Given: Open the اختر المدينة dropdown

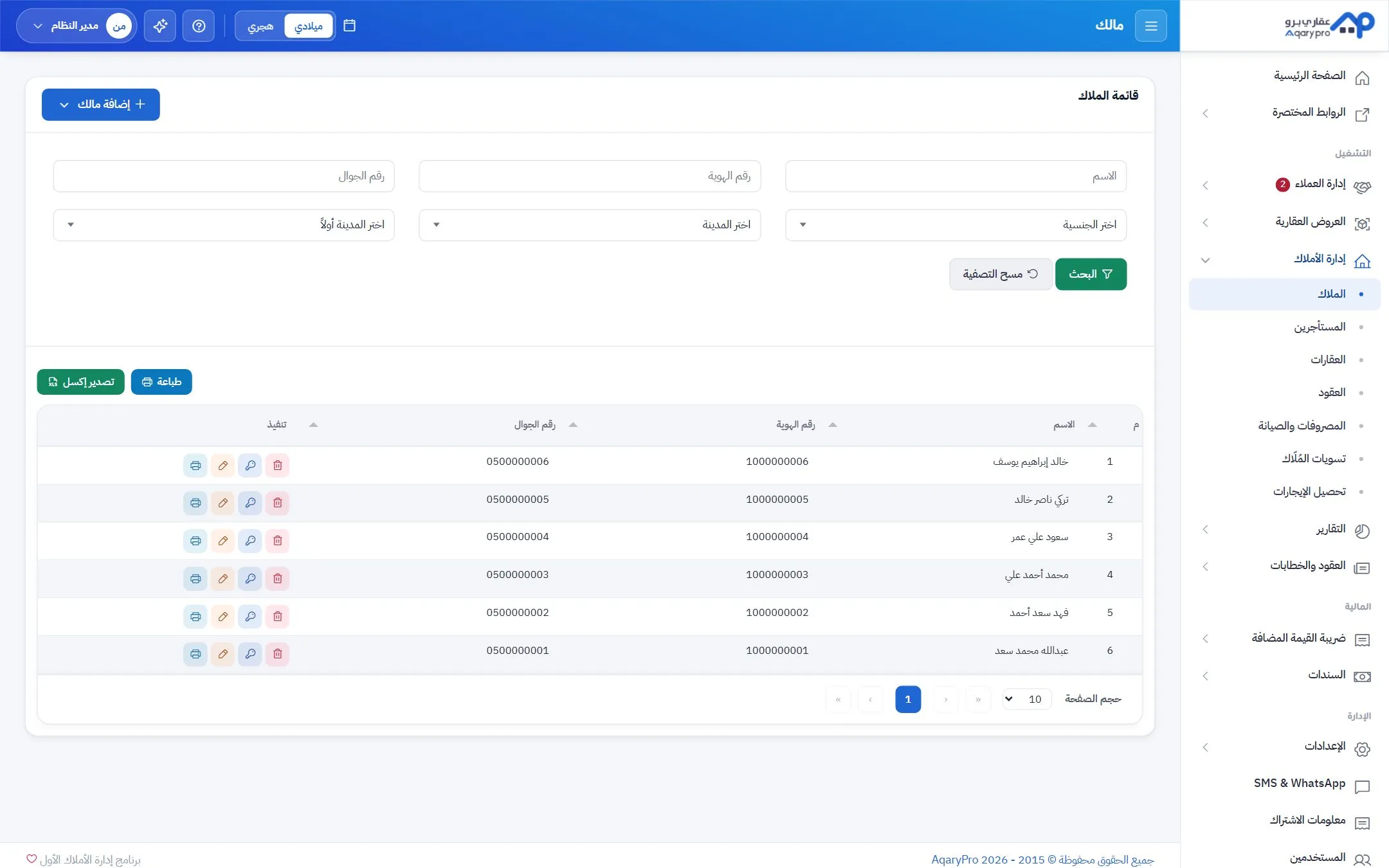Looking at the screenshot, I should [590, 225].
